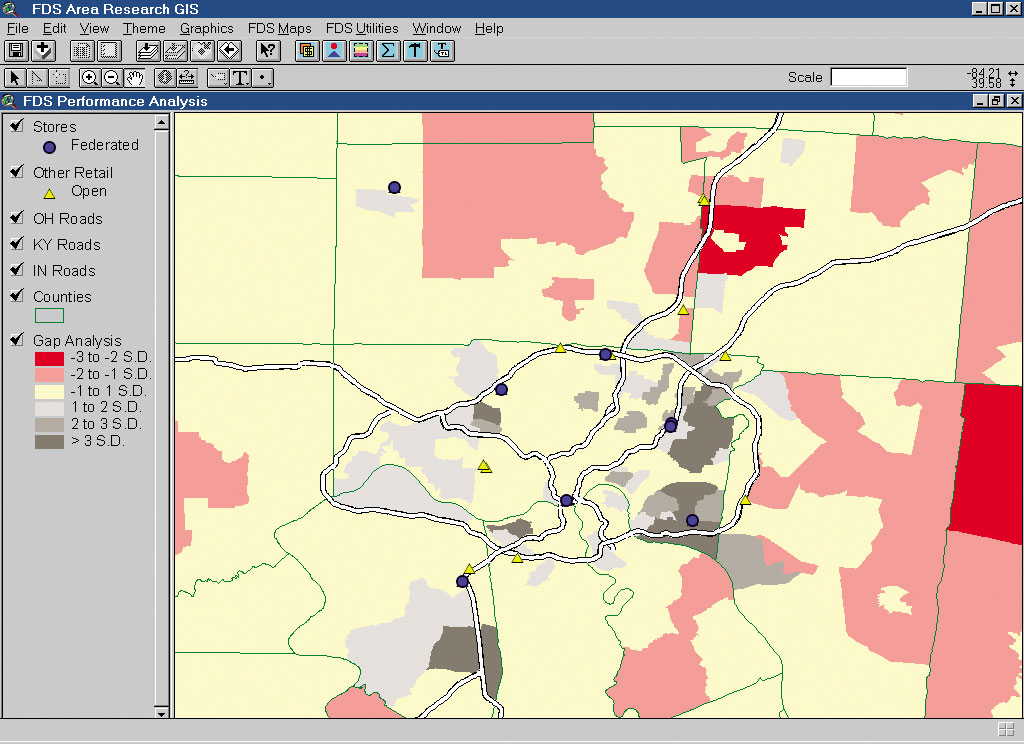Uncheck the Stores theme checkbox
This screenshot has width=1024, height=744.
pyautogui.click(x=17, y=126)
